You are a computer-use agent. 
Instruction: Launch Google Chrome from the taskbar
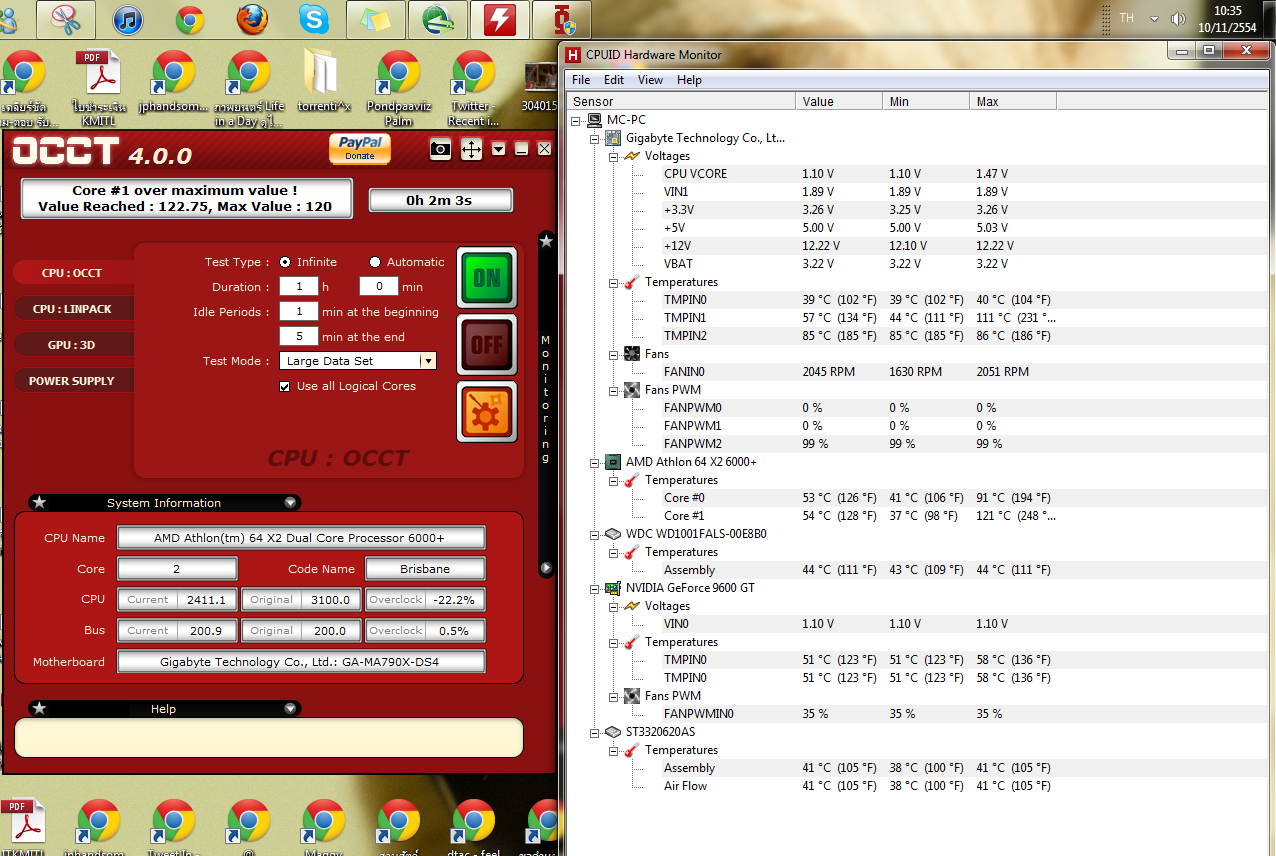[x=190, y=19]
